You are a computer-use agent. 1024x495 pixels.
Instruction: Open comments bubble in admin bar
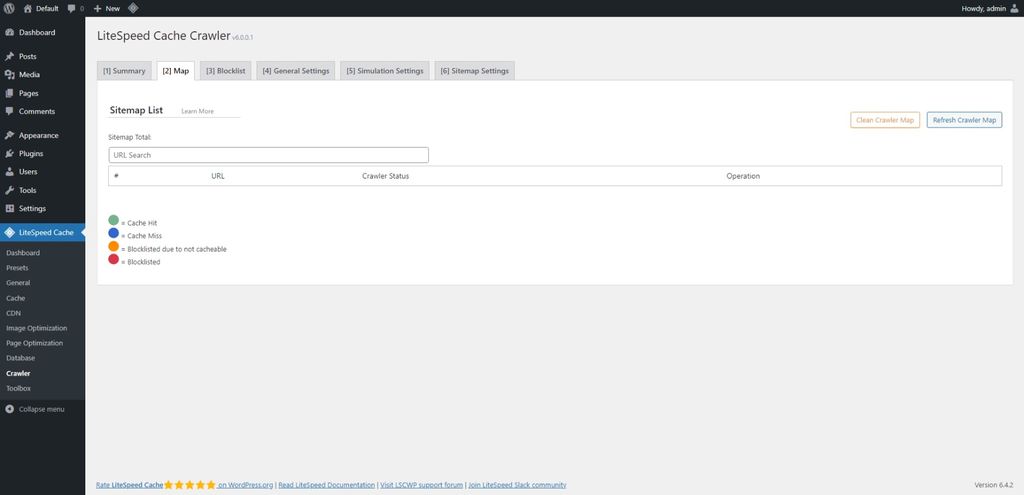coord(72,8)
